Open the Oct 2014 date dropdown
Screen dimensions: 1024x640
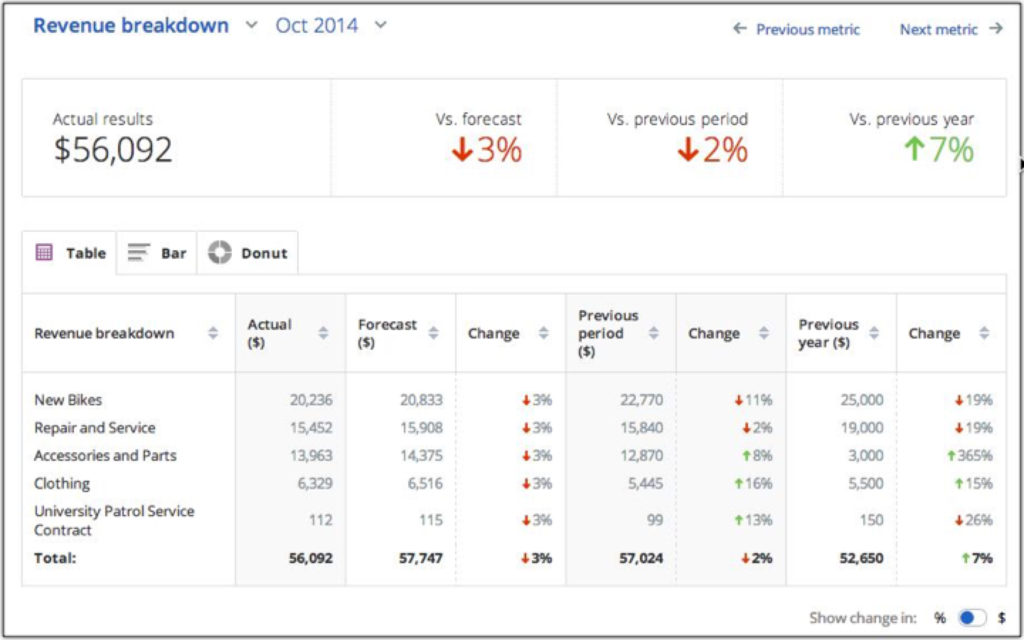(380, 25)
